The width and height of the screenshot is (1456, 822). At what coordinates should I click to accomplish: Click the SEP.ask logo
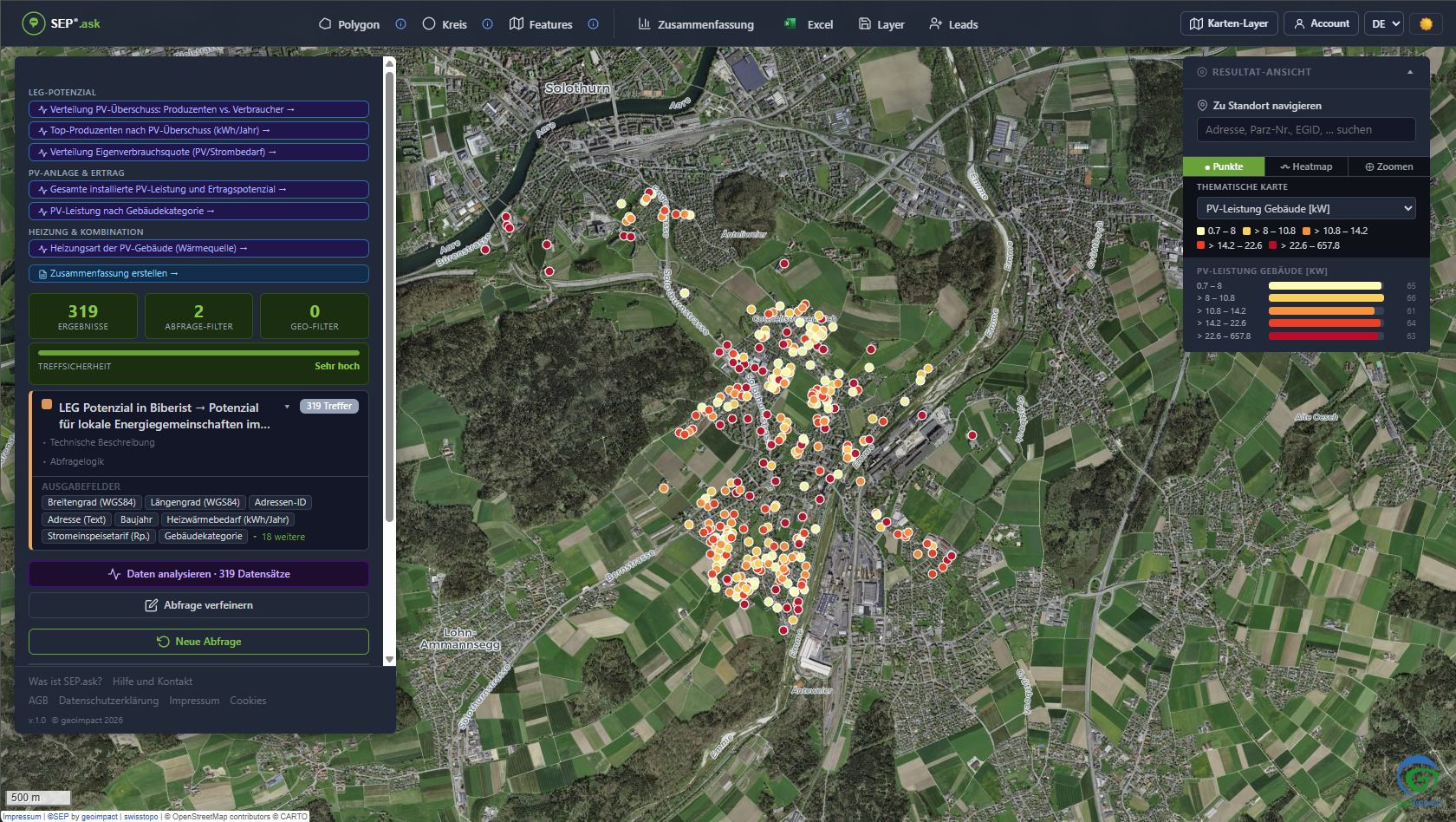61,23
